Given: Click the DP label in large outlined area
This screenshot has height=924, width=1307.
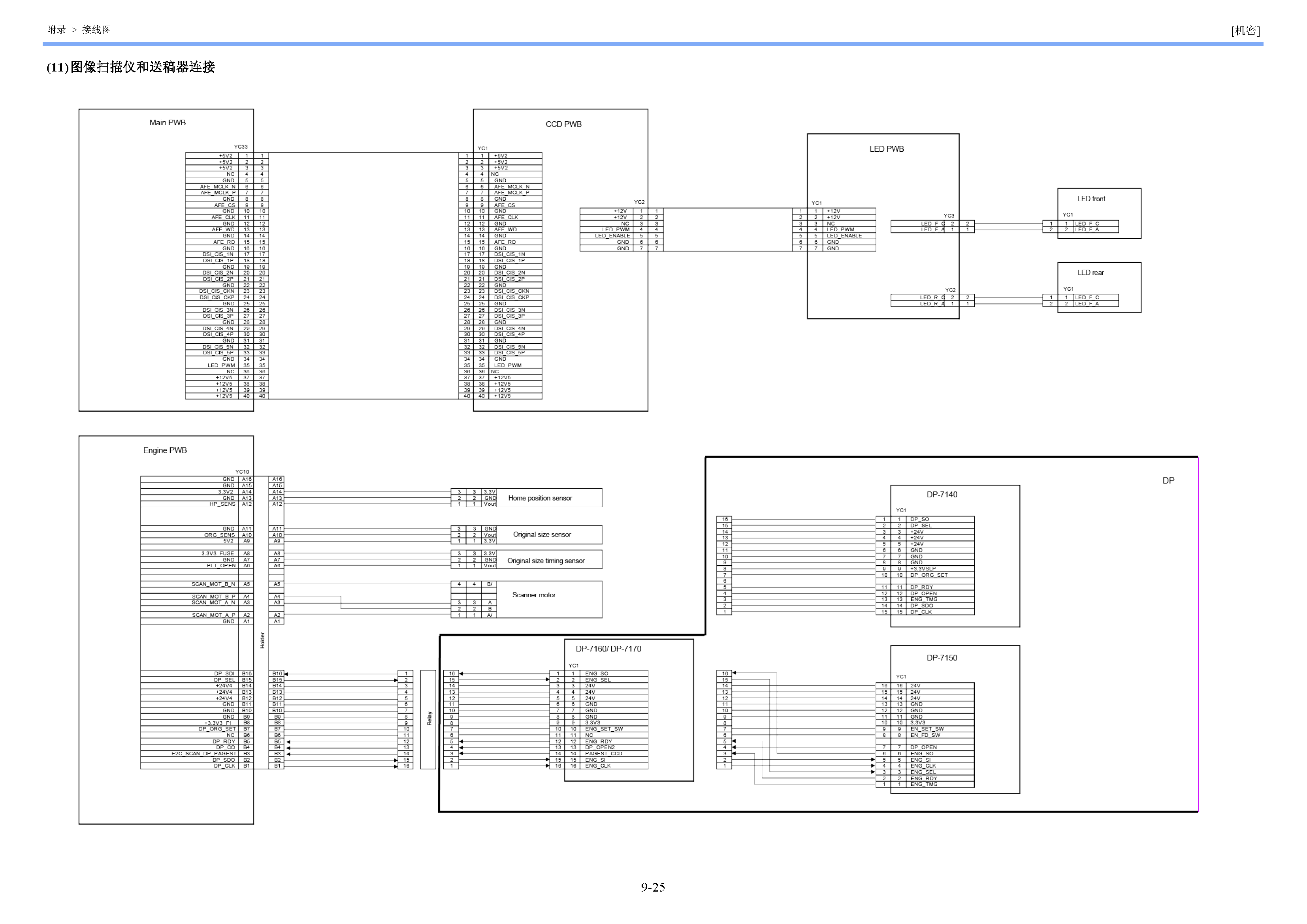Looking at the screenshot, I should click(1168, 480).
